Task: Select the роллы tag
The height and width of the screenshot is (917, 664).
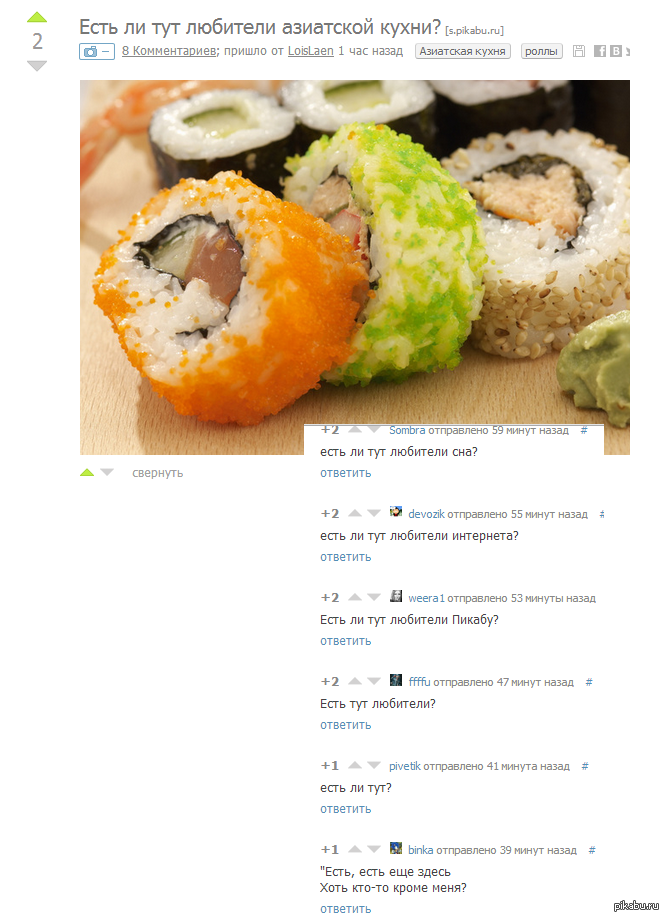Action: [541, 51]
